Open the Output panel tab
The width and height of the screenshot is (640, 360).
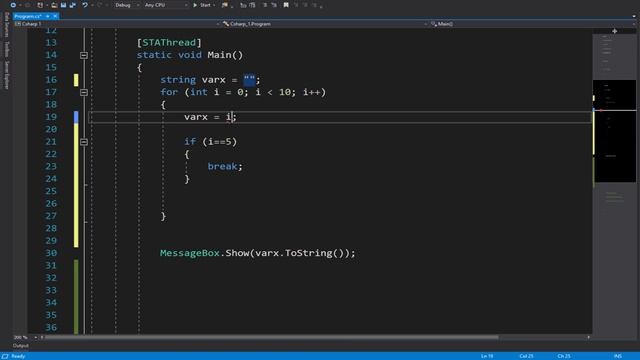pyautogui.click(x=20, y=346)
